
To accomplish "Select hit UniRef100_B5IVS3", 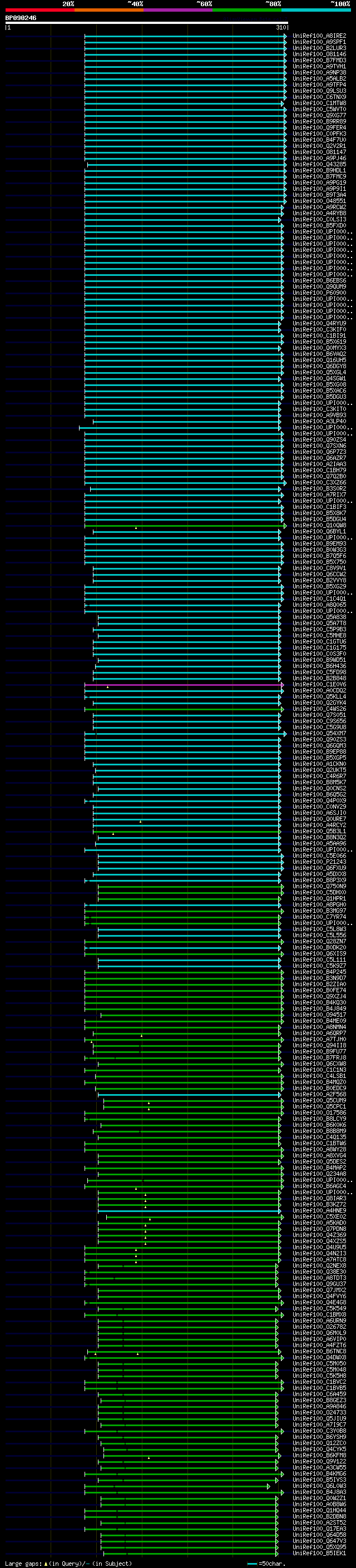I will [x=319, y=1480].
